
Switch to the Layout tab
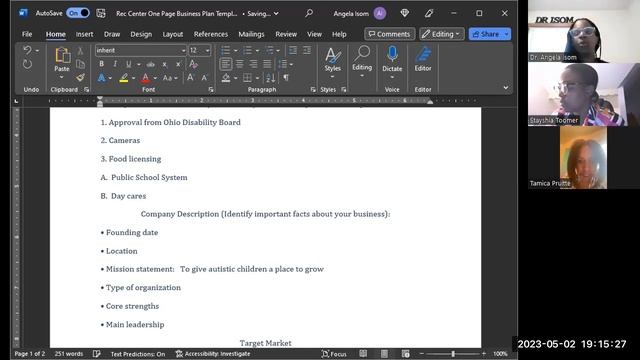pos(173,34)
